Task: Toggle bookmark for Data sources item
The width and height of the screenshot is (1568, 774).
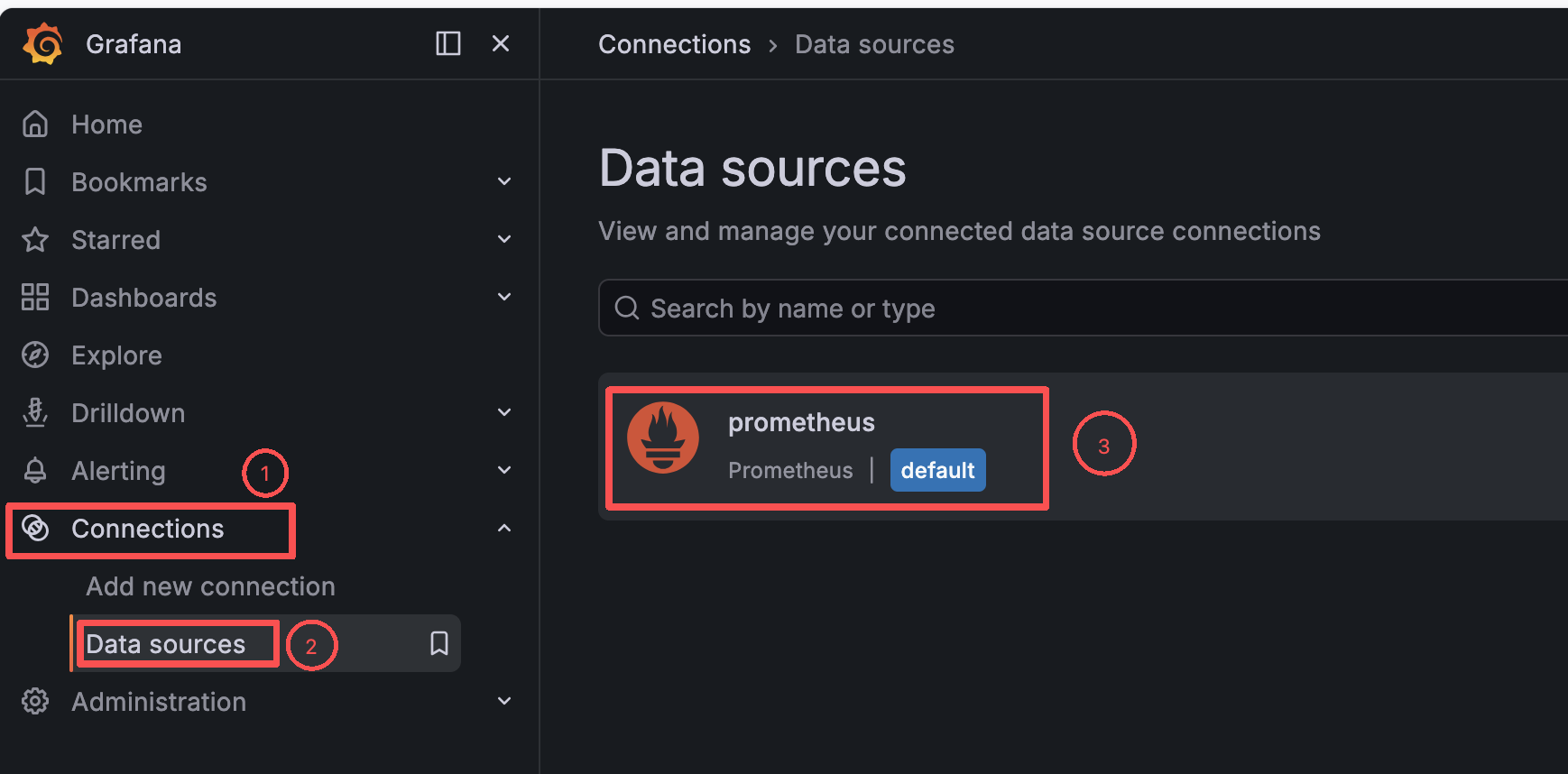Action: [439, 643]
